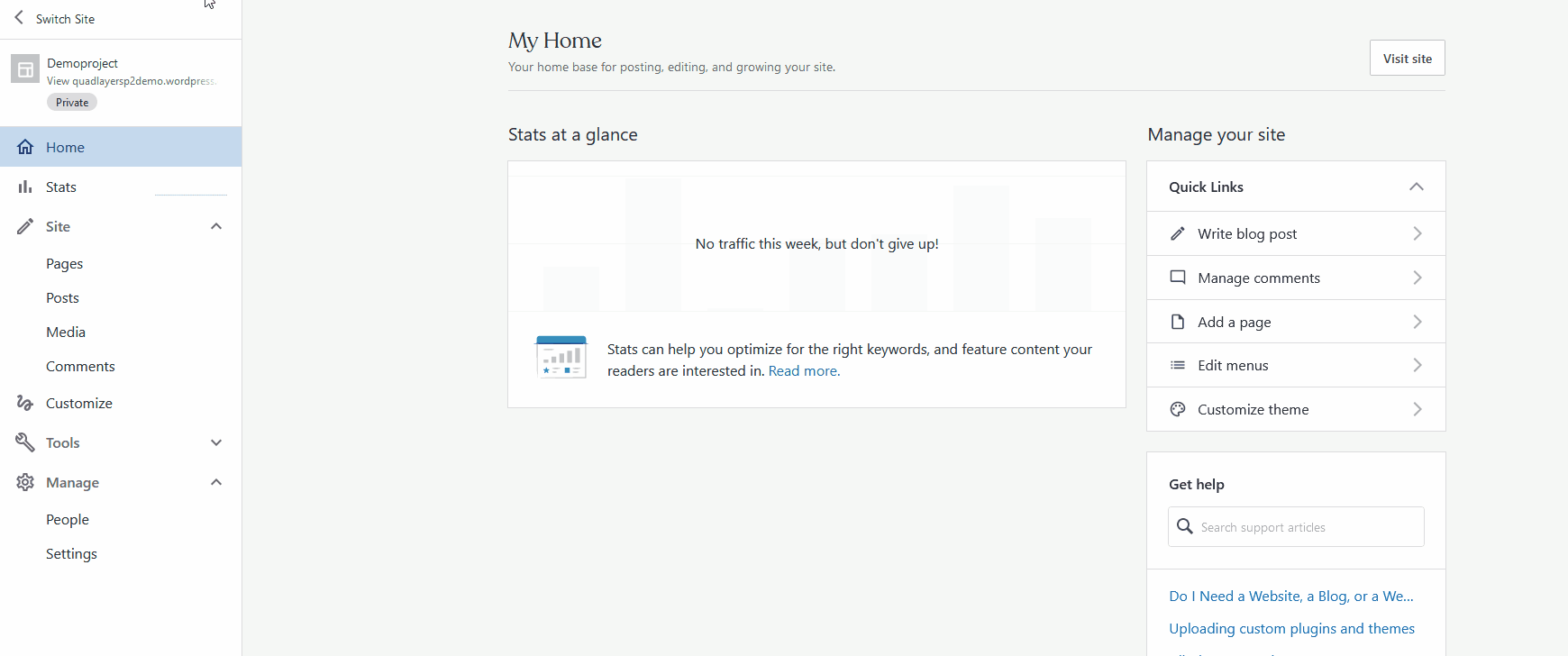
Task: Open Stats in the sidebar
Action: [121, 187]
